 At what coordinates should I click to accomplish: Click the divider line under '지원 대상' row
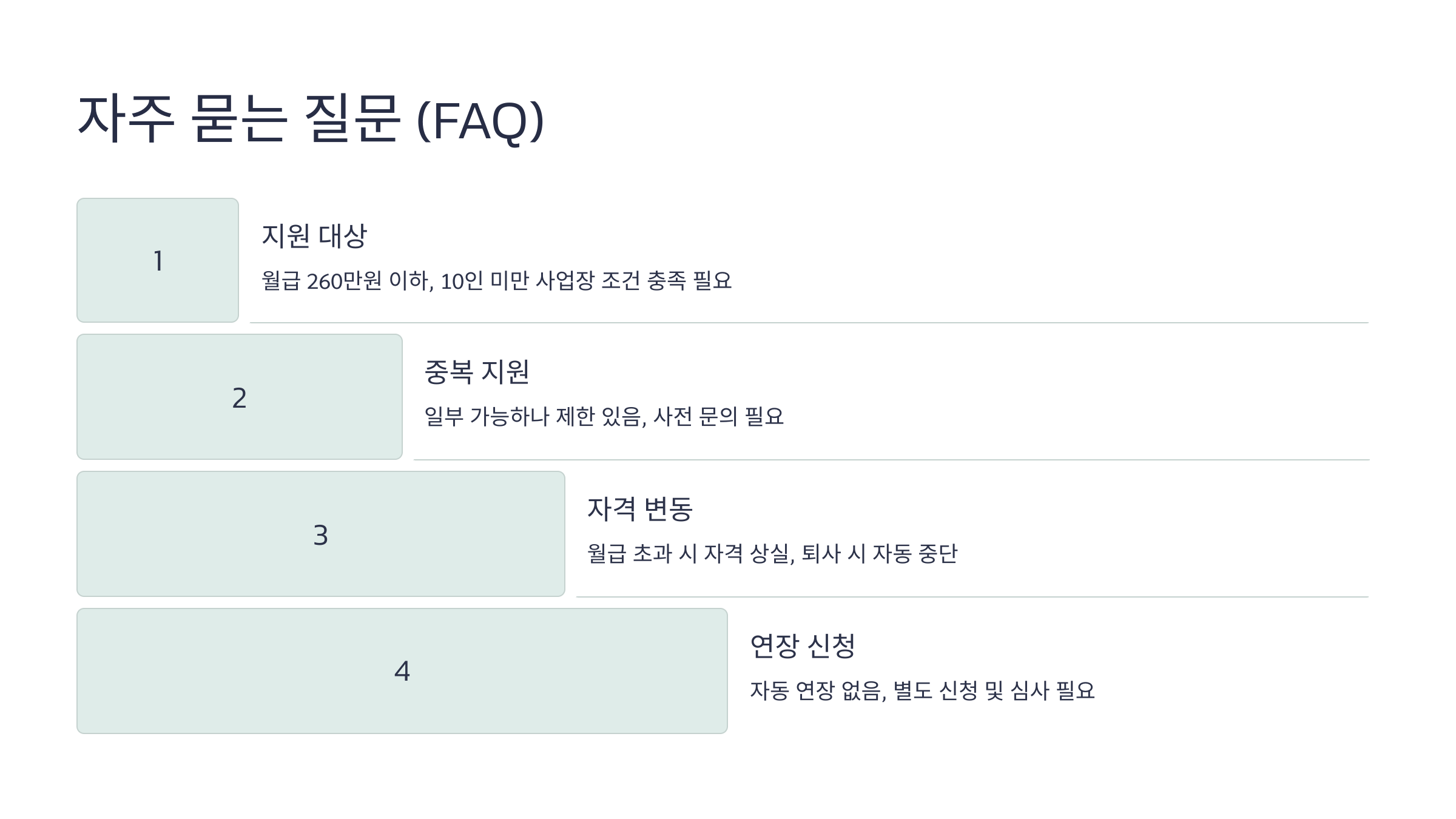point(809,323)
